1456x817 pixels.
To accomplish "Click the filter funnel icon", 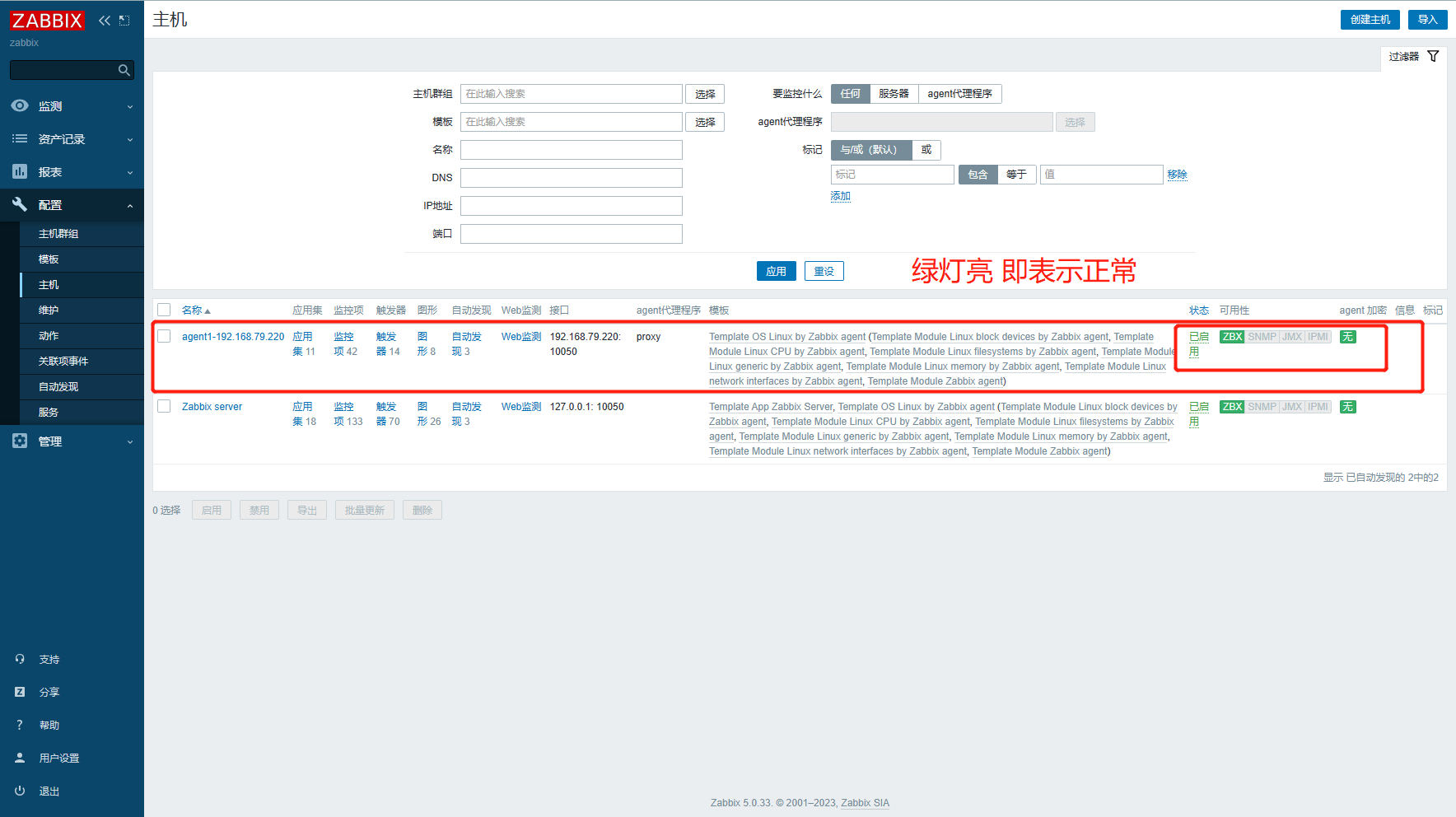I will (1433, 56).
